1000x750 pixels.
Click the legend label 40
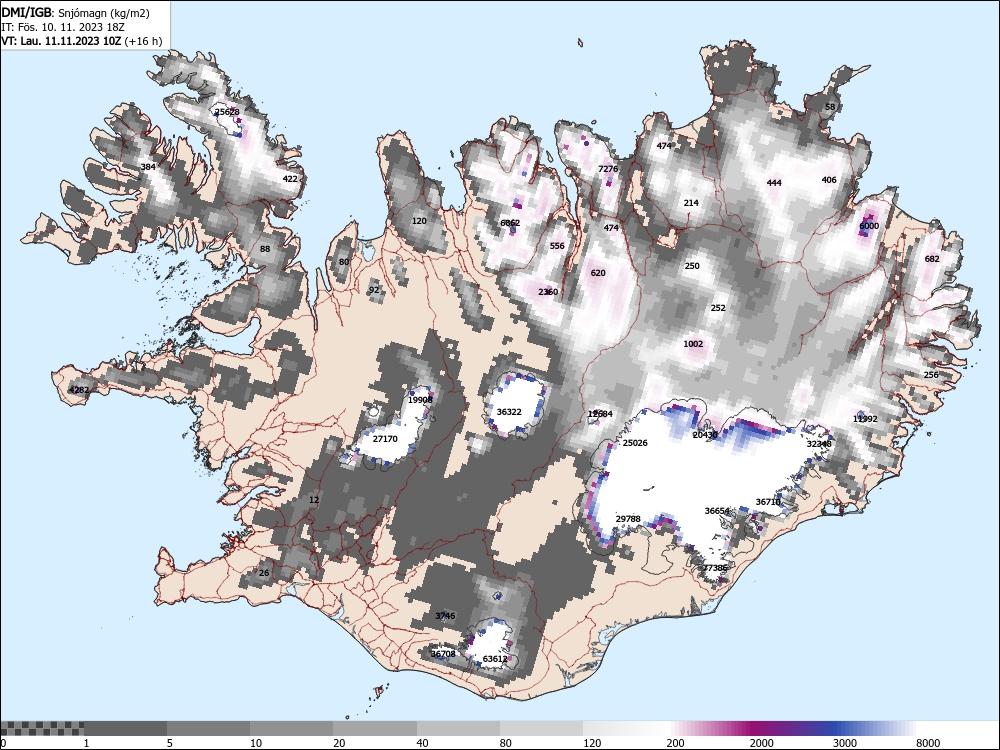422,742
